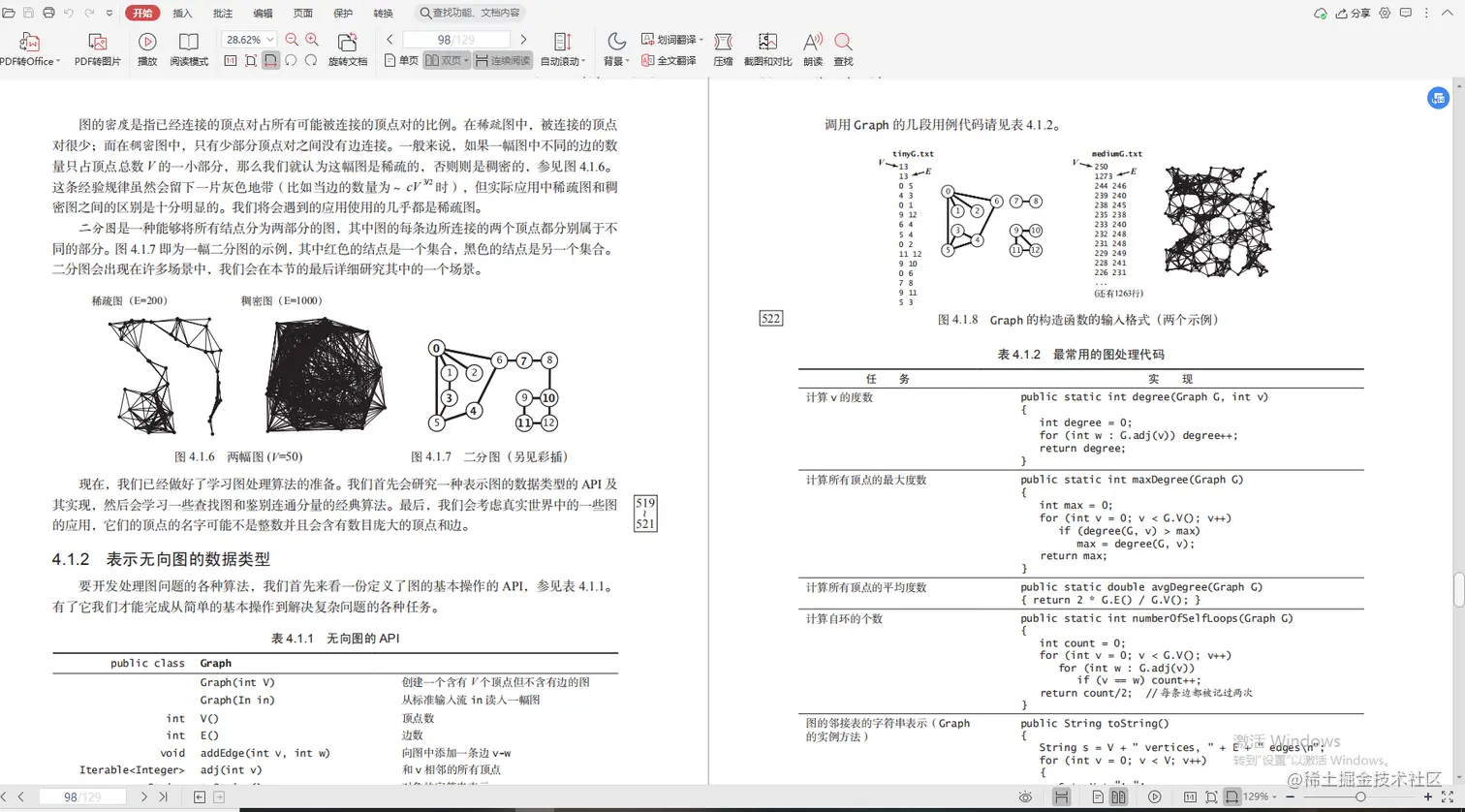Open the 转换 tab
This screenshot has width=1465, height=812.
384,14
